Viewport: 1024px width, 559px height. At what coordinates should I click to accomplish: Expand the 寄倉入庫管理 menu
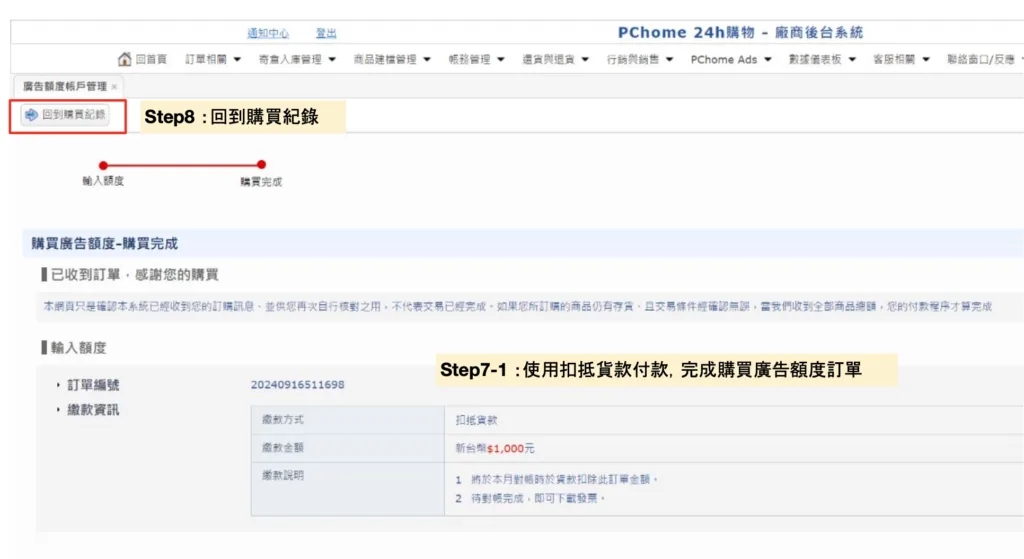(x=296, y=59)
